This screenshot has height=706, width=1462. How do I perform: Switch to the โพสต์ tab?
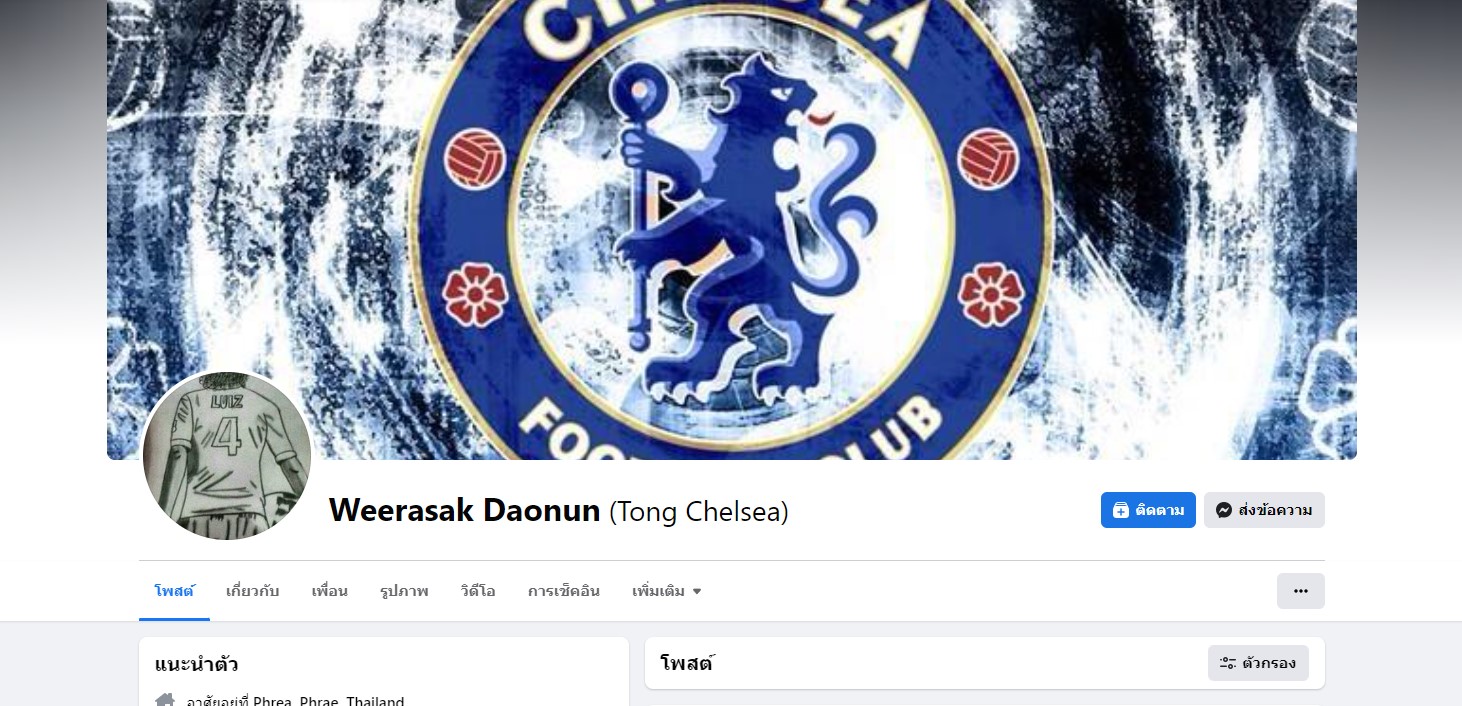174,591
